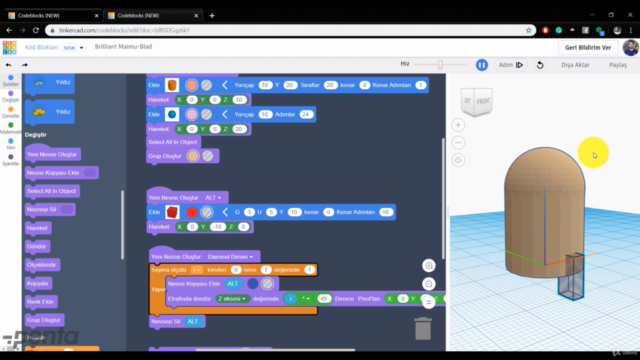Collapse the red box Ekle block parameters
Screen dimensions: 640x360
tap(224, 212)
